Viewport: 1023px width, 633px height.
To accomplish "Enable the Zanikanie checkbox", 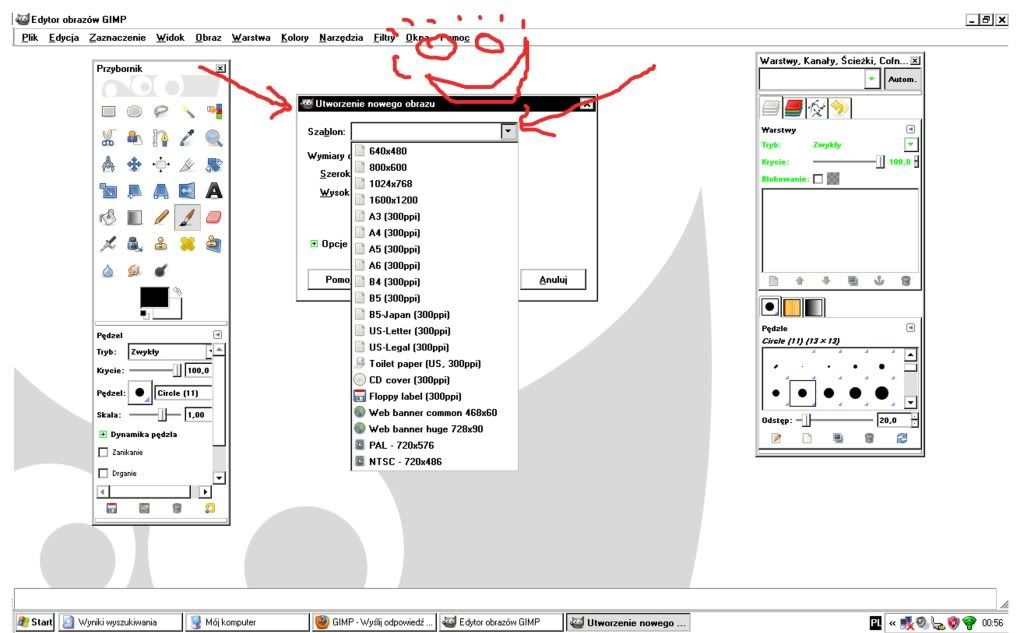I will (104, 453).
